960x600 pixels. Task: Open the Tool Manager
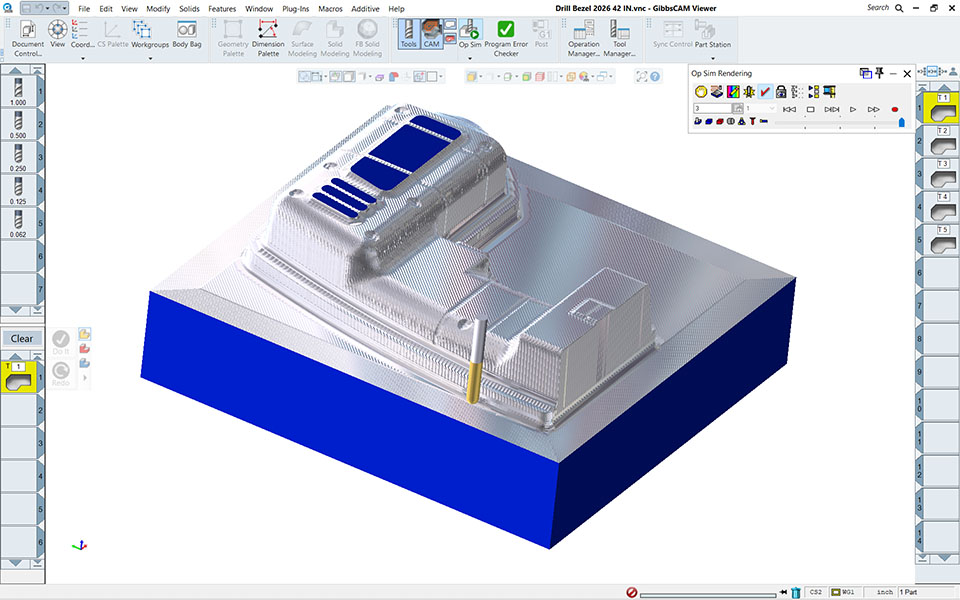[x=619, y=35]
